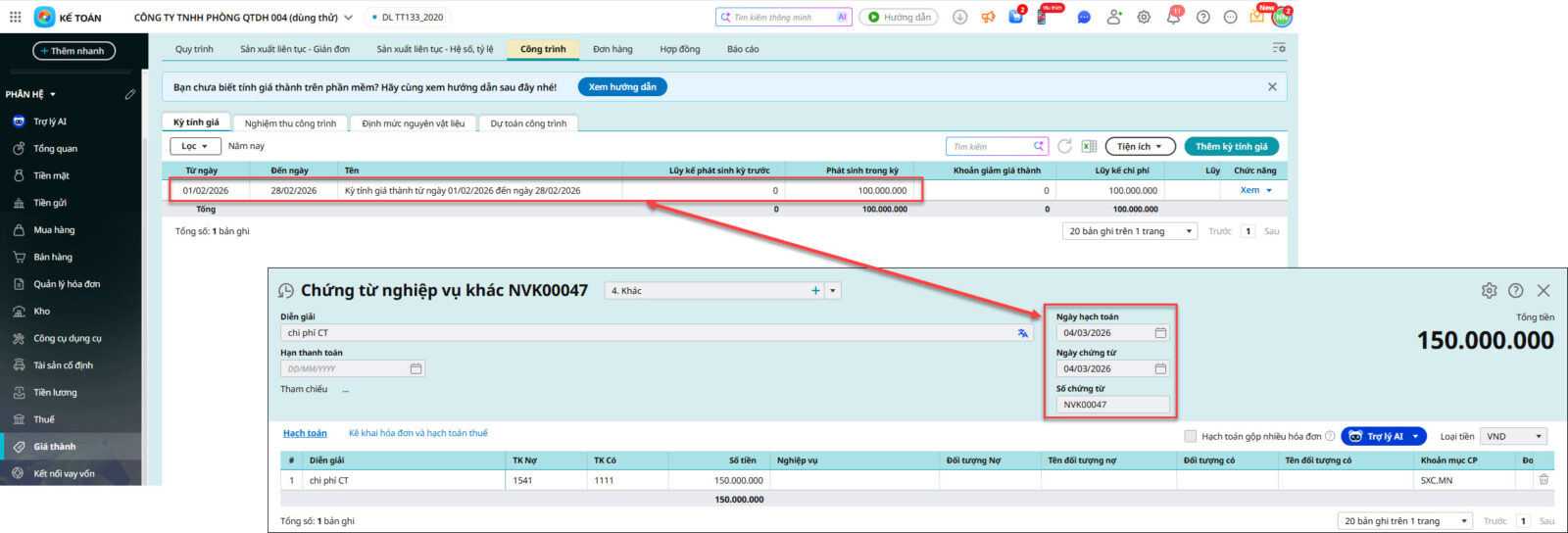
Task: Tick Hạch toán gộp nhiều hóa đơn checkbox
Action: pyautogui.click(x=1191, y=437)
